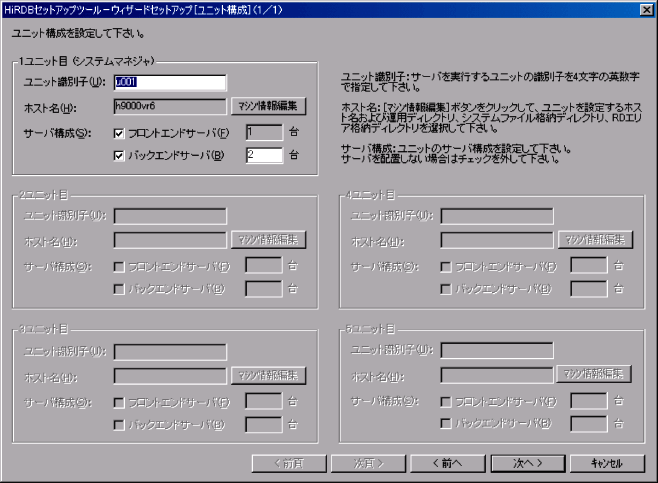Click マシン情報編集 in 2ユニット目

click(268, 240)
